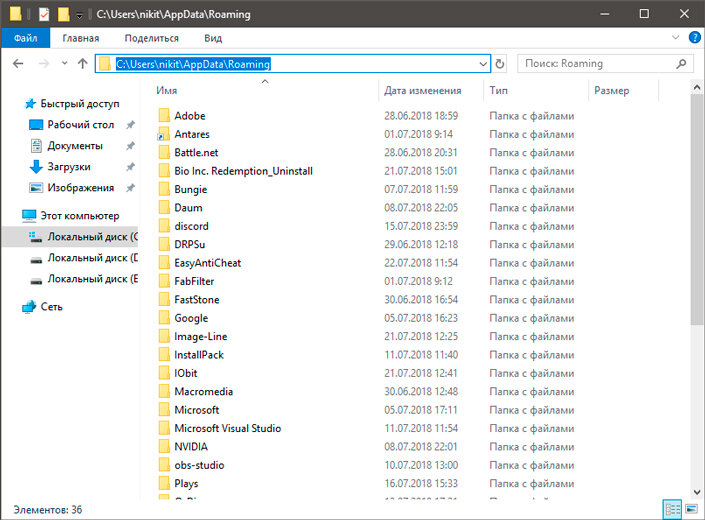The width and height of the screenshot is (705, 520).
Task: Click the Microsoft folder icon
Action: point(164,410)
